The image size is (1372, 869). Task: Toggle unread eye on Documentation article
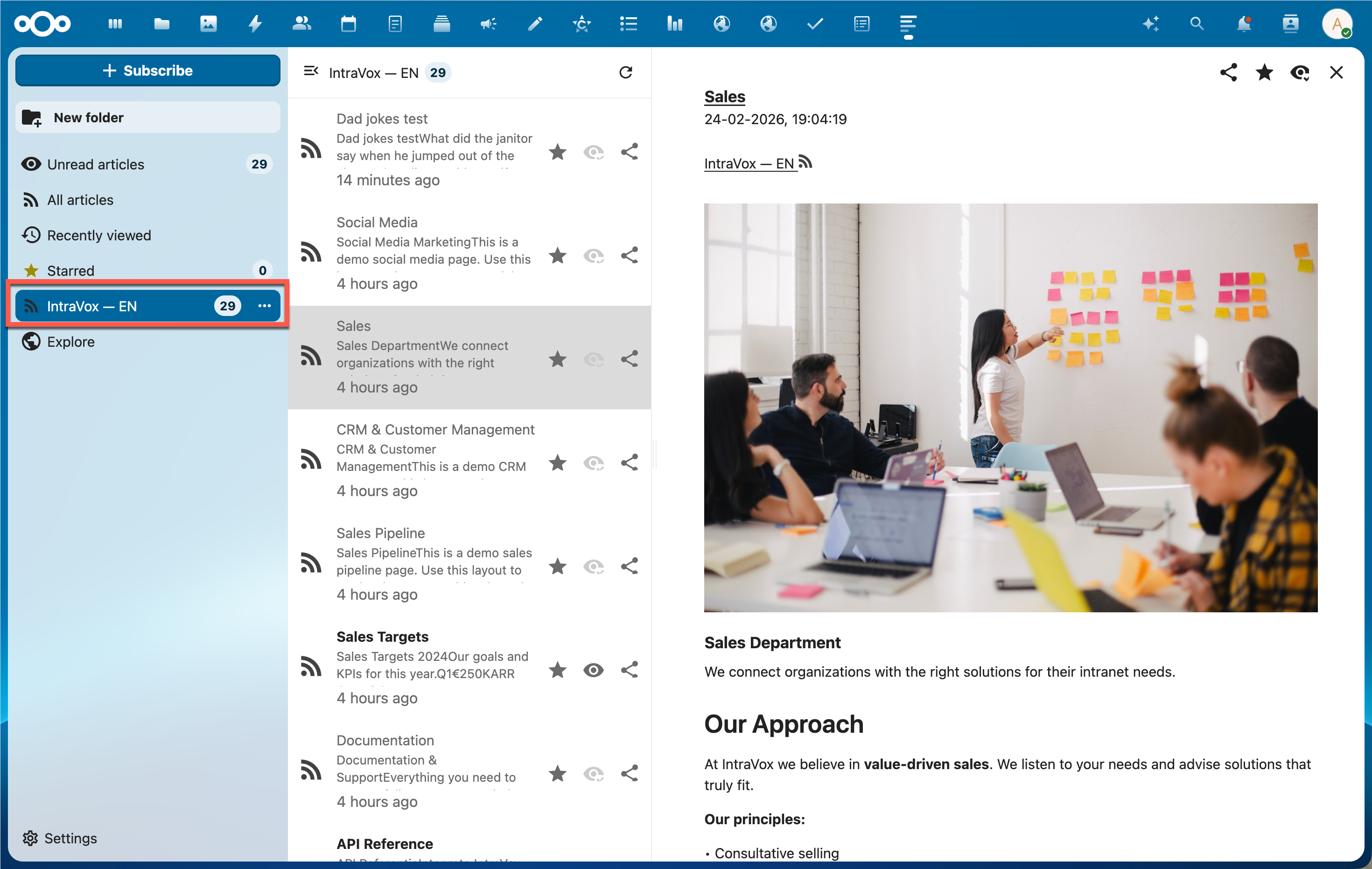(594, 773)
